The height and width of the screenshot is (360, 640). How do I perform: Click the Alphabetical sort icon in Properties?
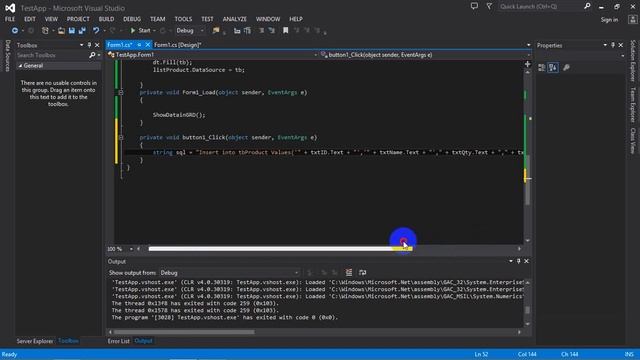click(x=553, y=68)
